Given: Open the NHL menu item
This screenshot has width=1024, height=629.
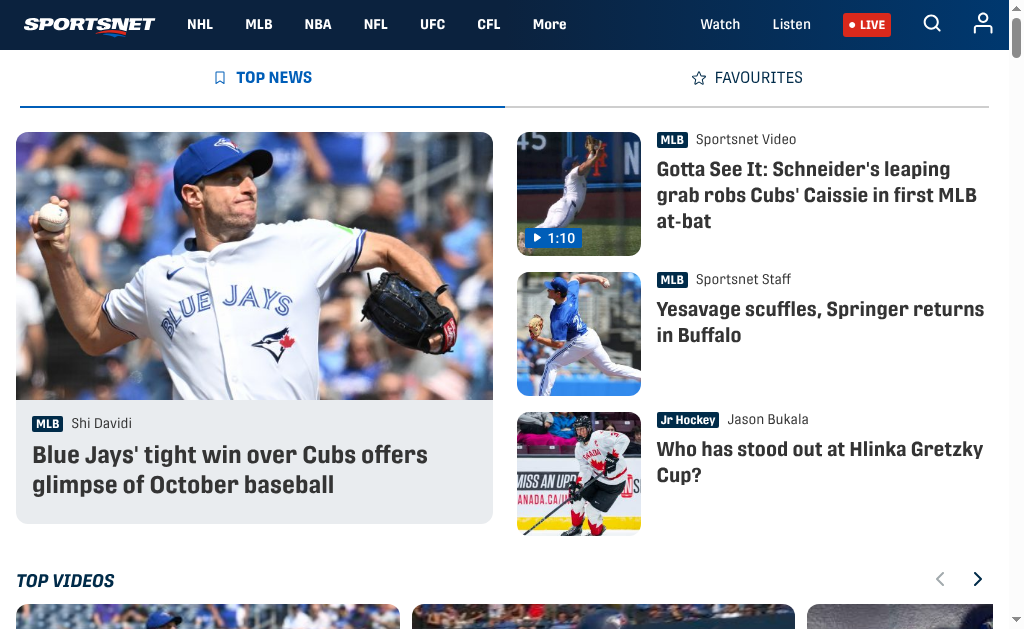Looking at the screenshot, I should (200, 25).
